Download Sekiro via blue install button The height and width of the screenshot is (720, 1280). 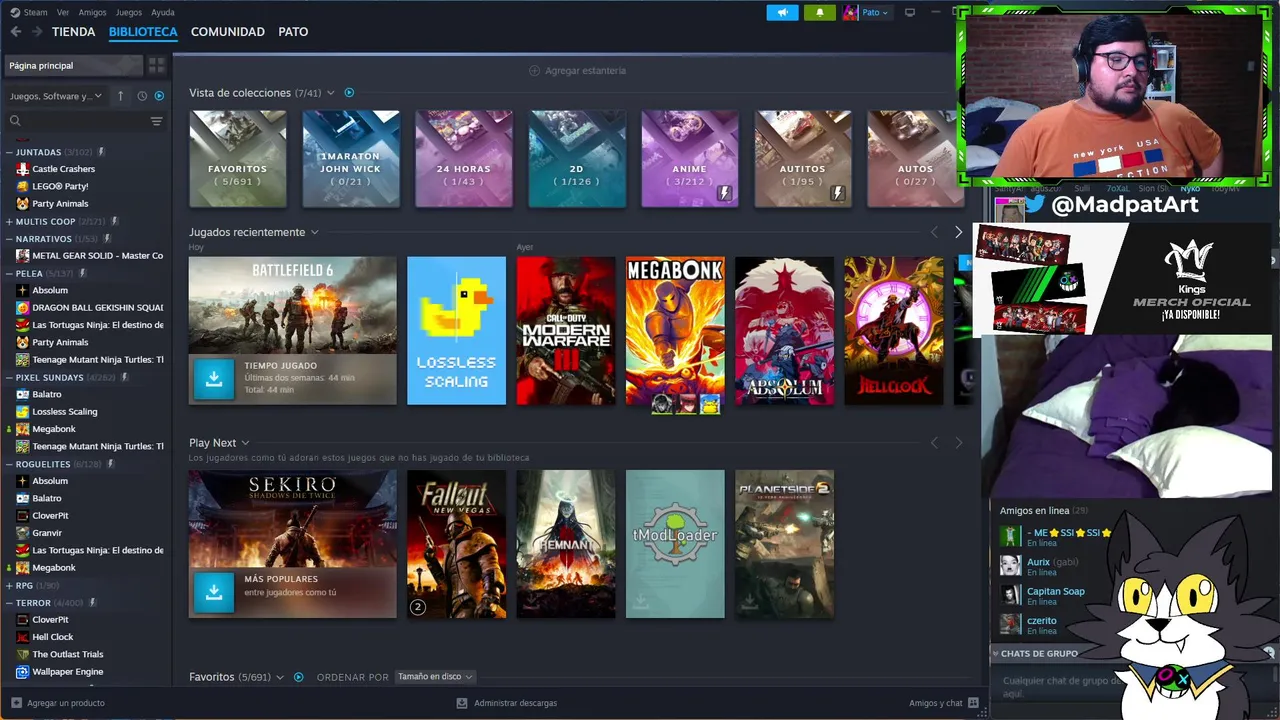point(213,592)
